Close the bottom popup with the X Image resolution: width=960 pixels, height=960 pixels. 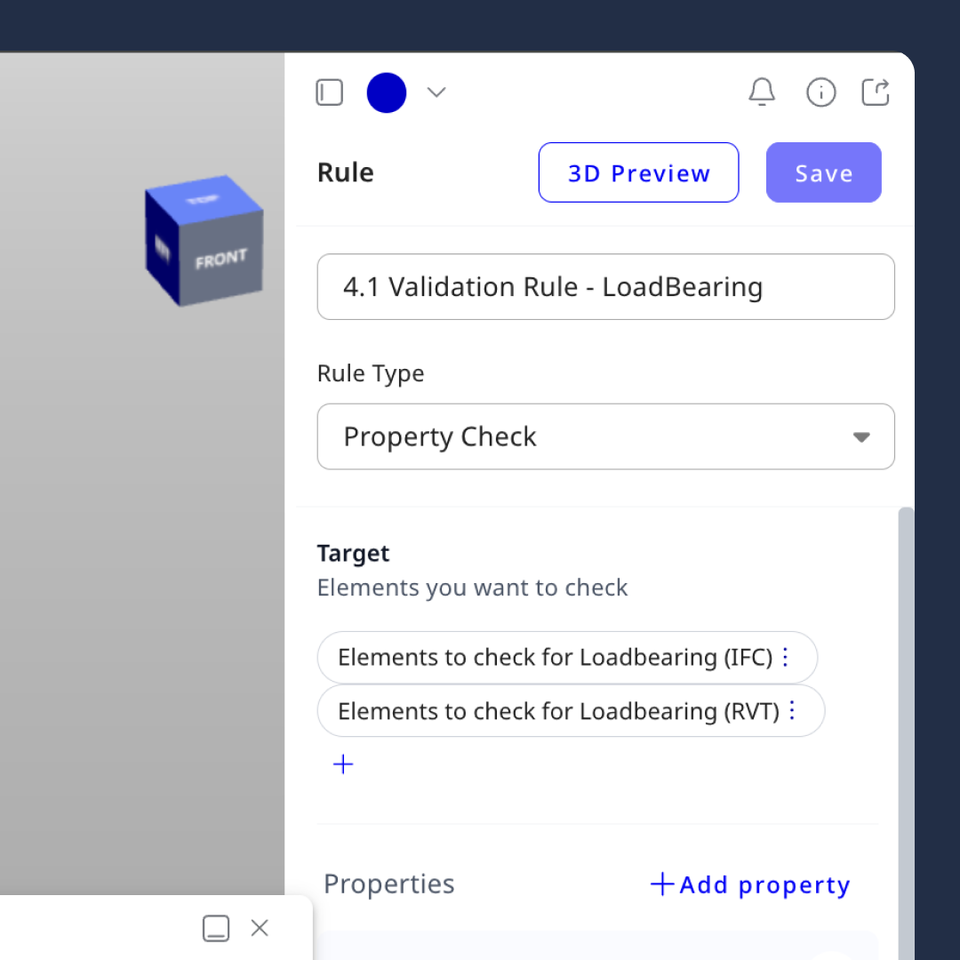[x=259, y=928]
